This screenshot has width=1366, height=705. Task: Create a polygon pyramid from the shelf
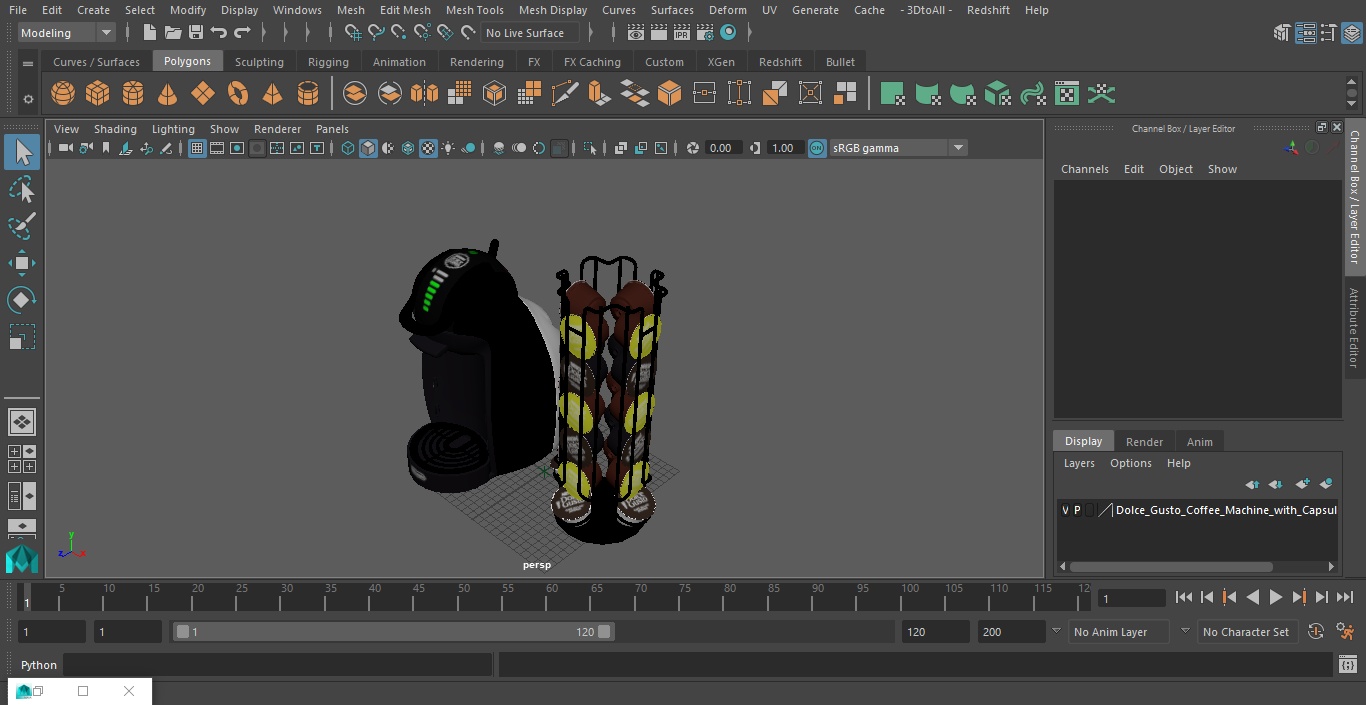[272, 94]
